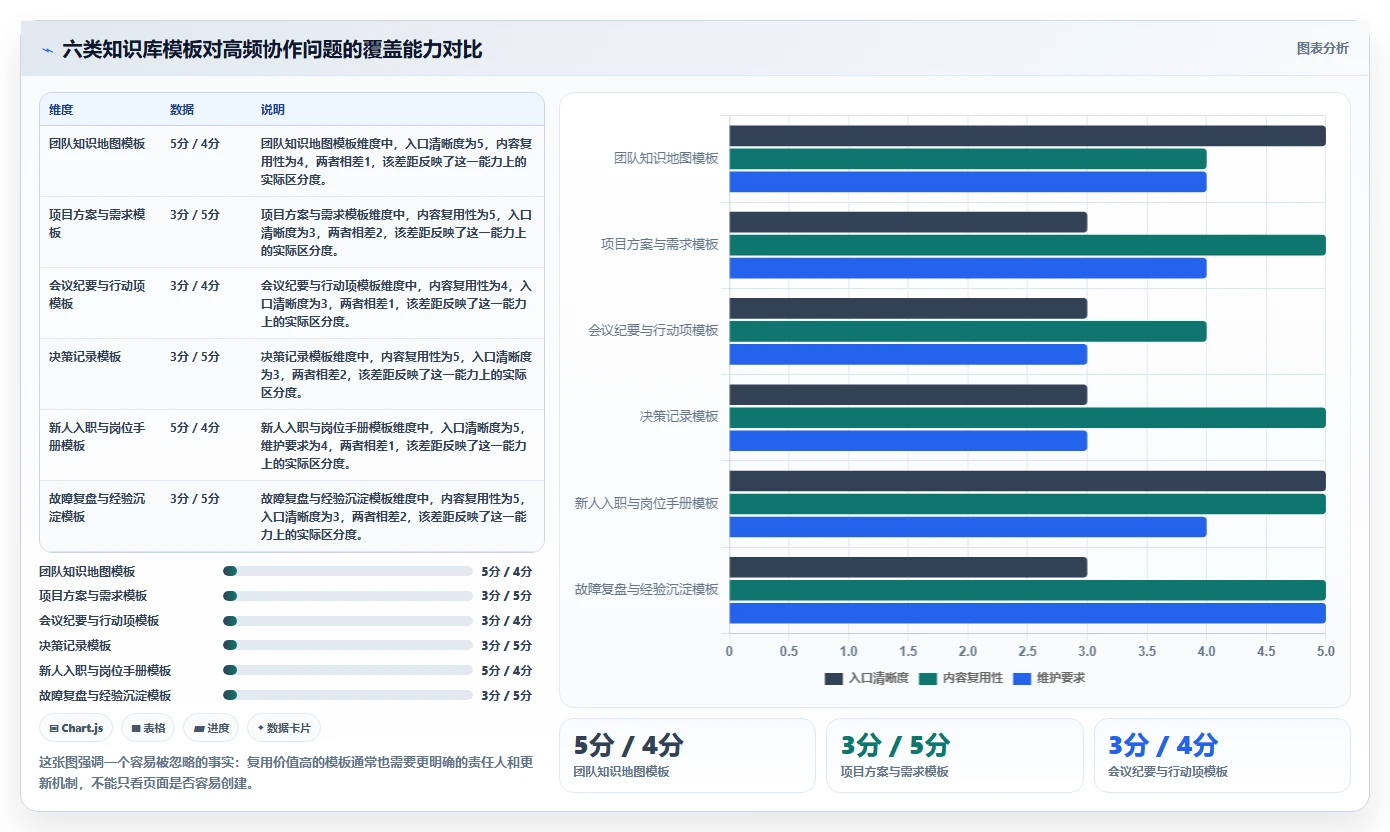Click 入口清晰度 bar of 故障复盘与经验沉淀模板 in chart
This screenshot has width=1390, height=832.
click(x=908, y=567)
